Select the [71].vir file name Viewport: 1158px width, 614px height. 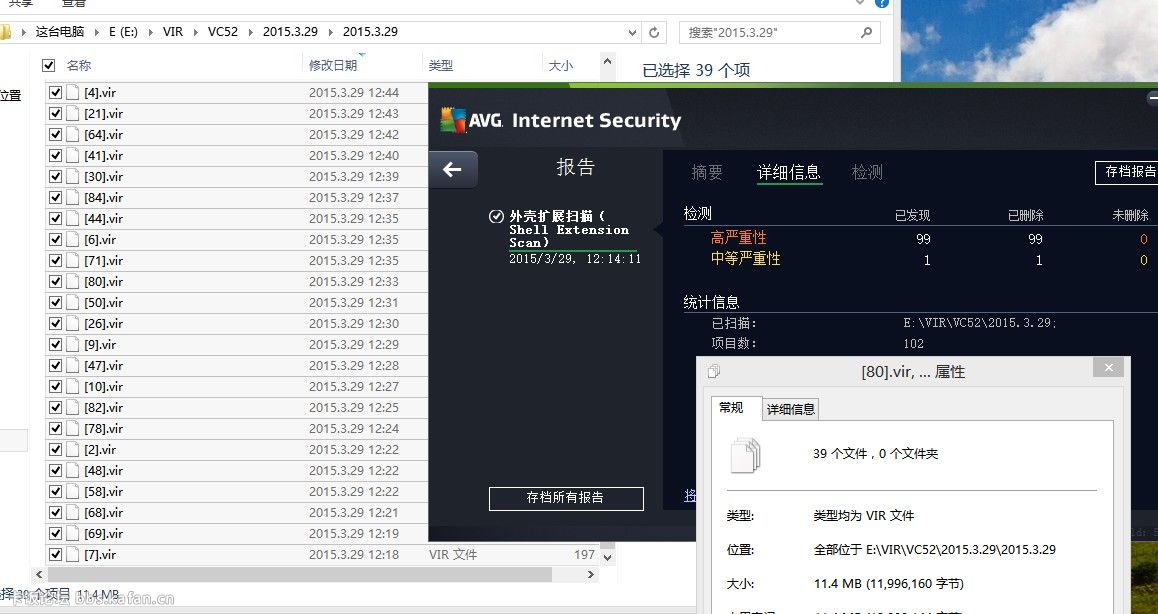coord(103,261)
